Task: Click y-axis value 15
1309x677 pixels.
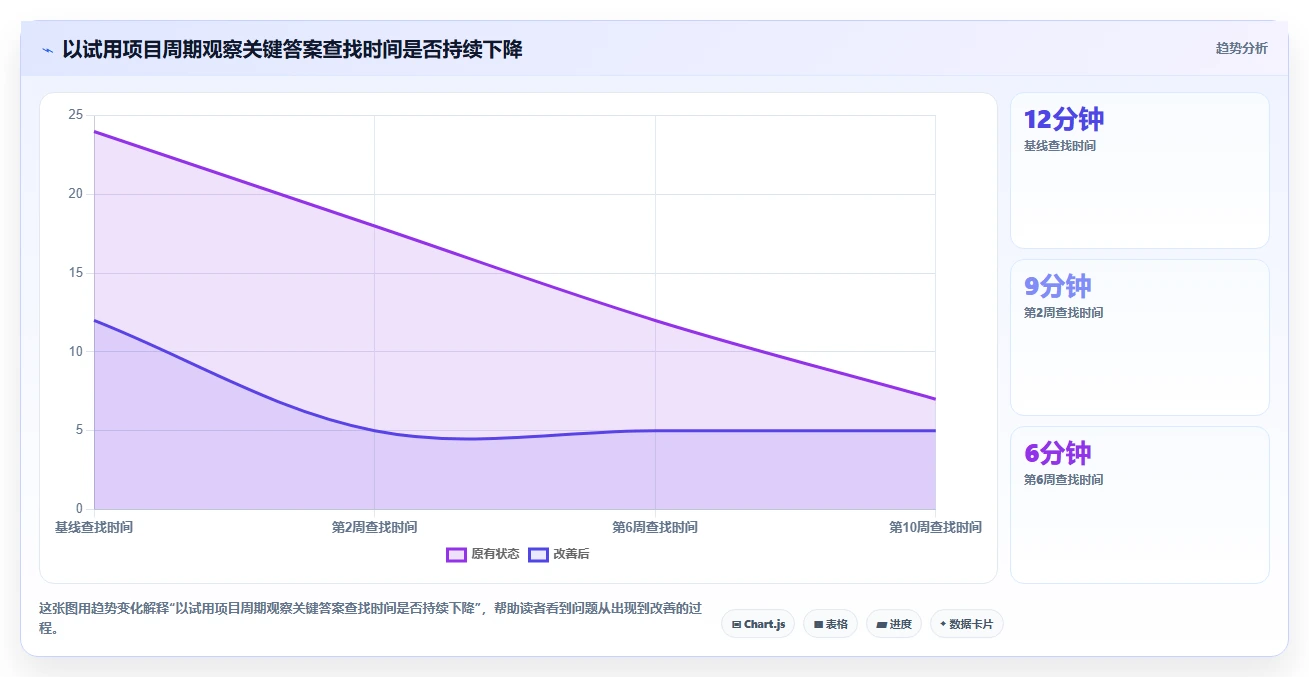Action: tap(75, 273)
